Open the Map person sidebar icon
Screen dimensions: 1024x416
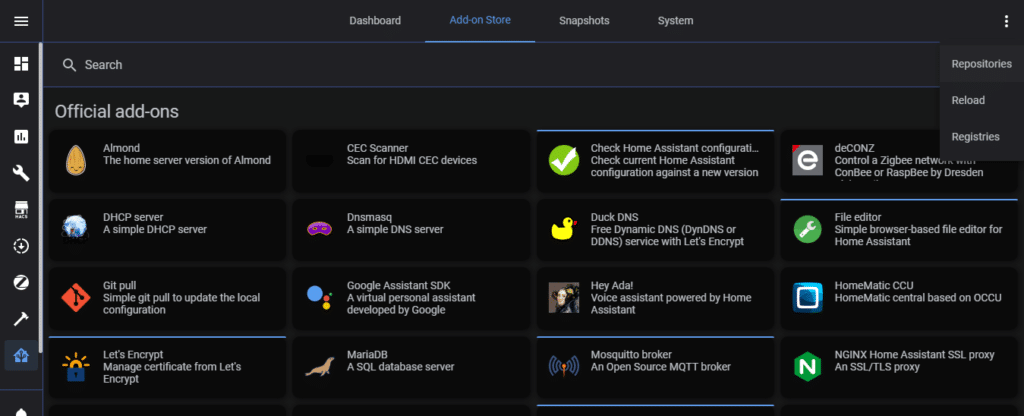point(21,100)
